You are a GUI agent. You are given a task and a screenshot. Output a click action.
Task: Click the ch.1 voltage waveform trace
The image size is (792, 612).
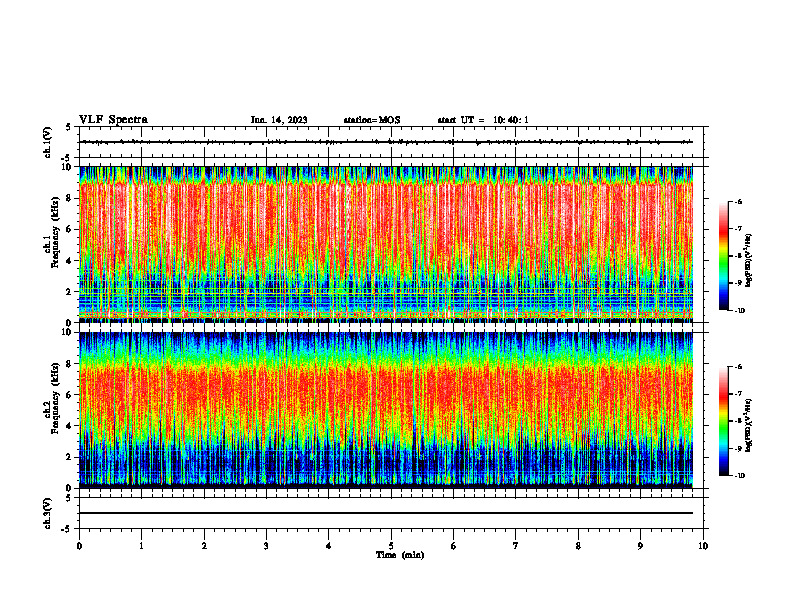pos(386,142)
